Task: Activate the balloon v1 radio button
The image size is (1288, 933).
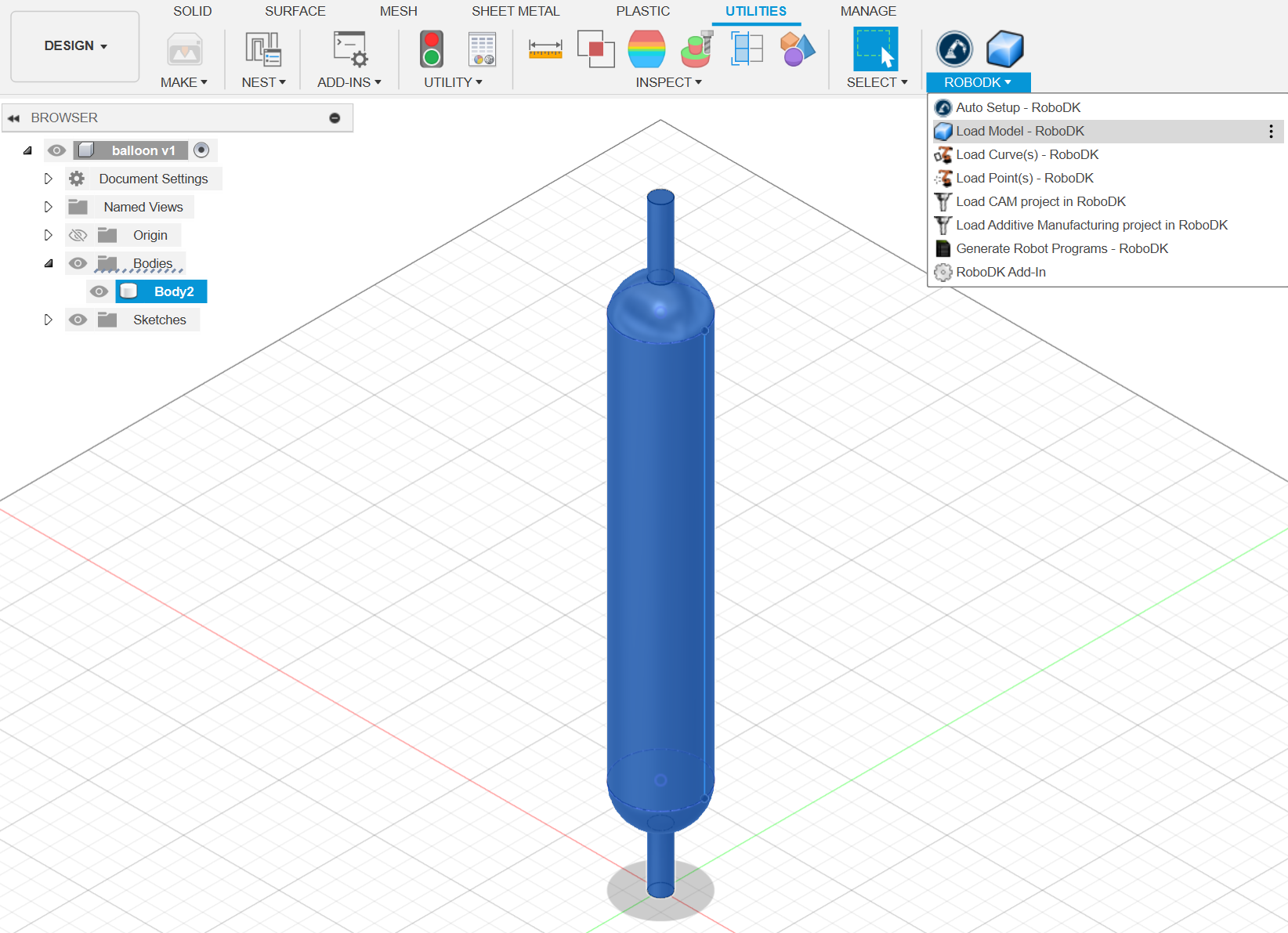Action: (201, 150)
